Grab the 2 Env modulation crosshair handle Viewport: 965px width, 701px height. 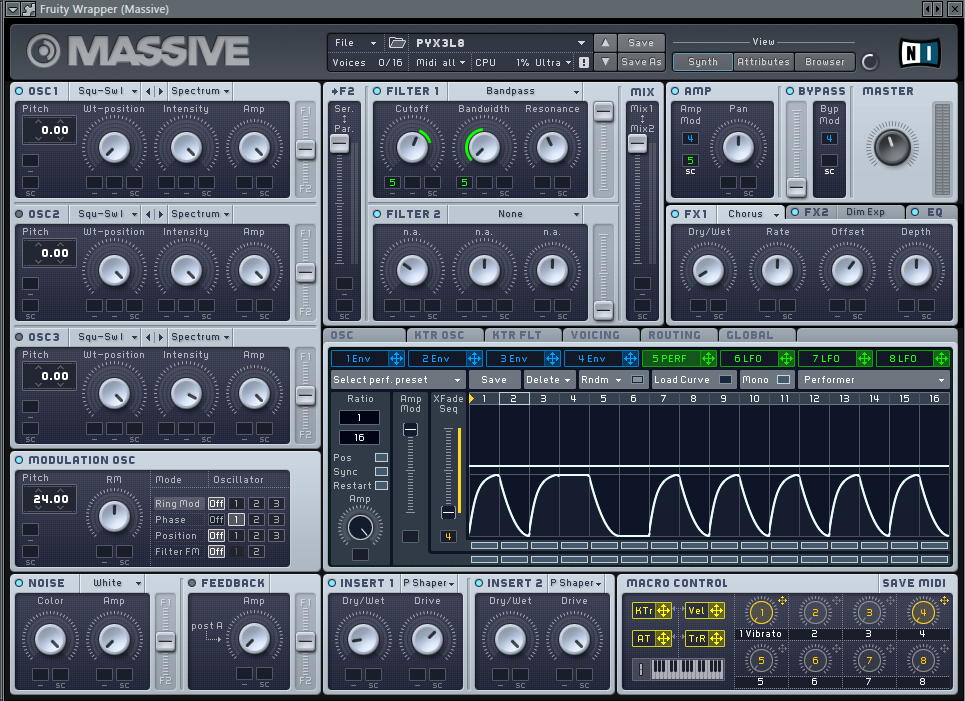[x=474, y=358]
